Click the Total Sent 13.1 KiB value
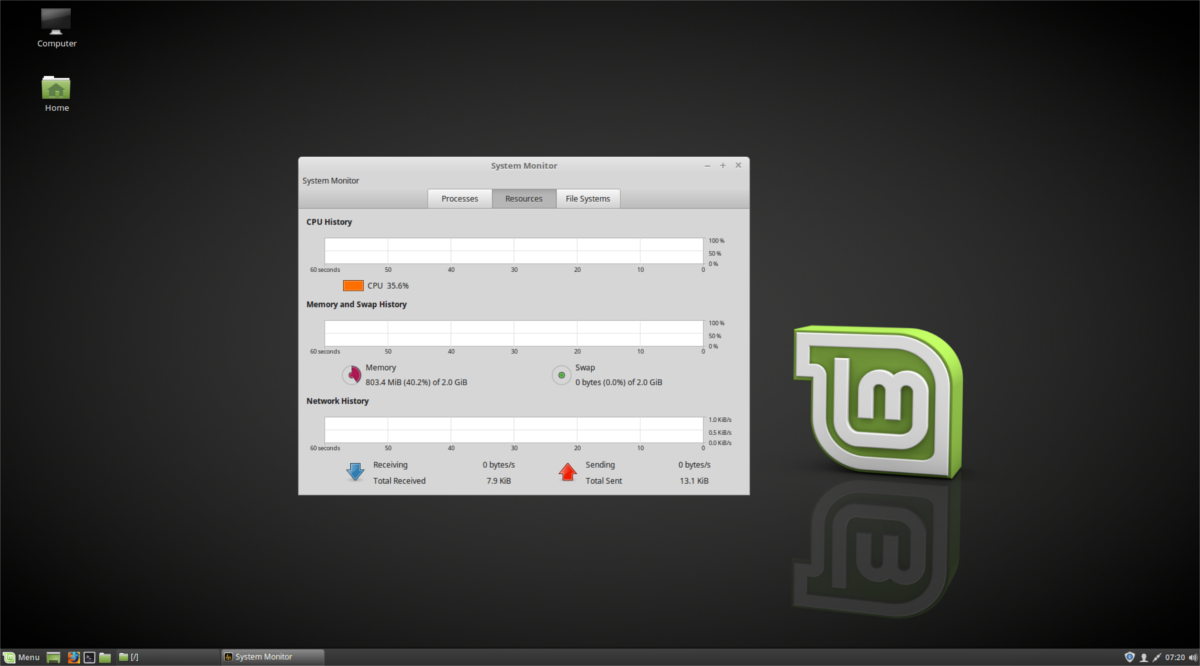Viewport: 1200px width, 666px height. click(x=694, y=481)
